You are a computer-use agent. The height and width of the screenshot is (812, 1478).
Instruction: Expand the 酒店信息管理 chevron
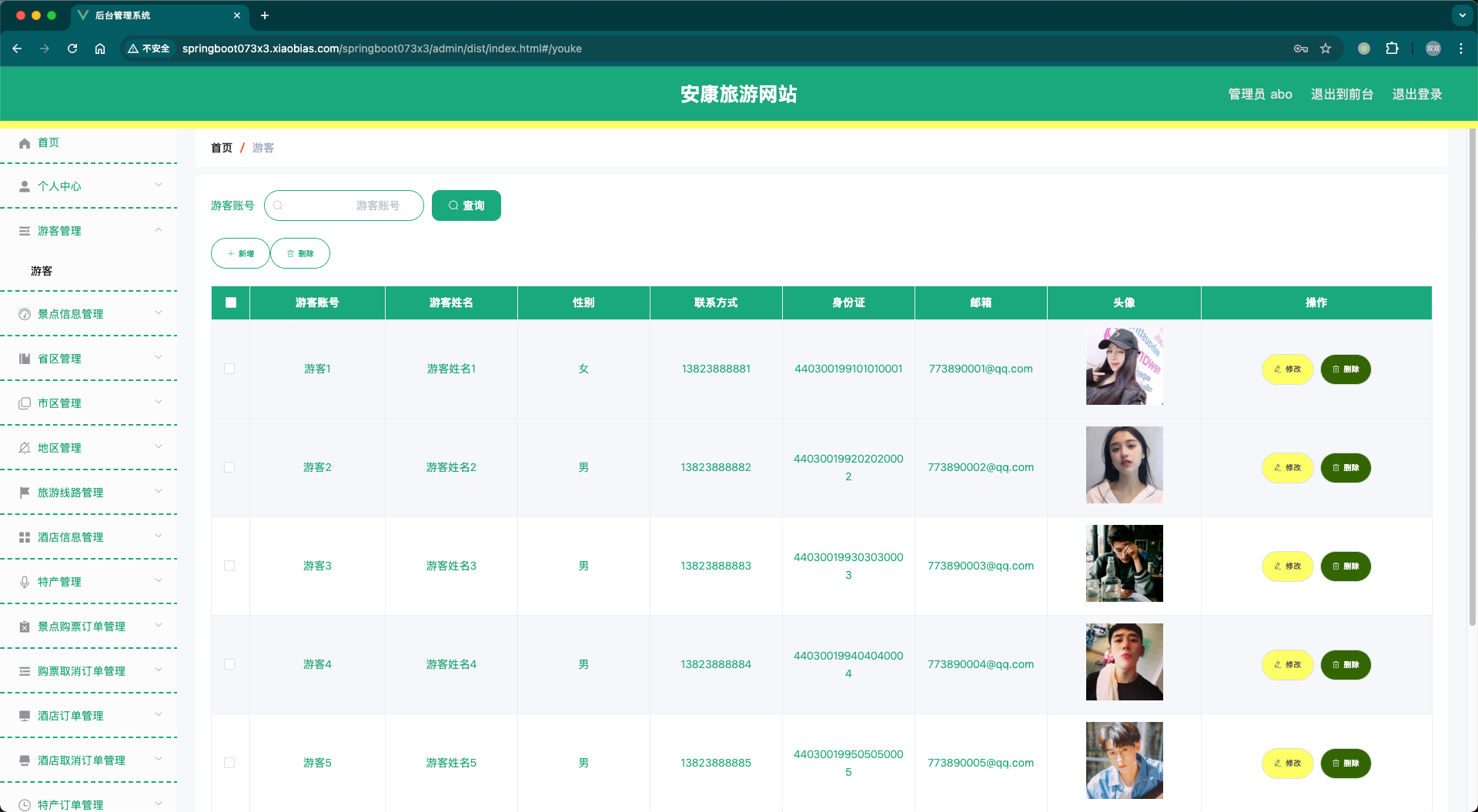159,536
